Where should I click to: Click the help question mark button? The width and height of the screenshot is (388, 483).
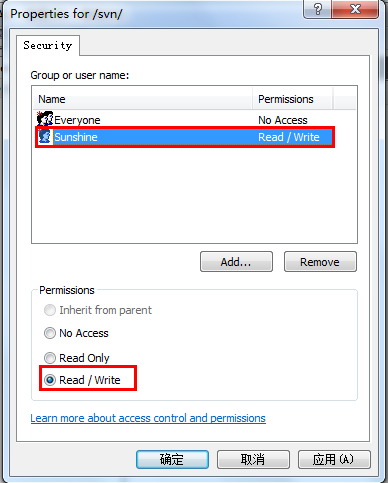[318, 9]
